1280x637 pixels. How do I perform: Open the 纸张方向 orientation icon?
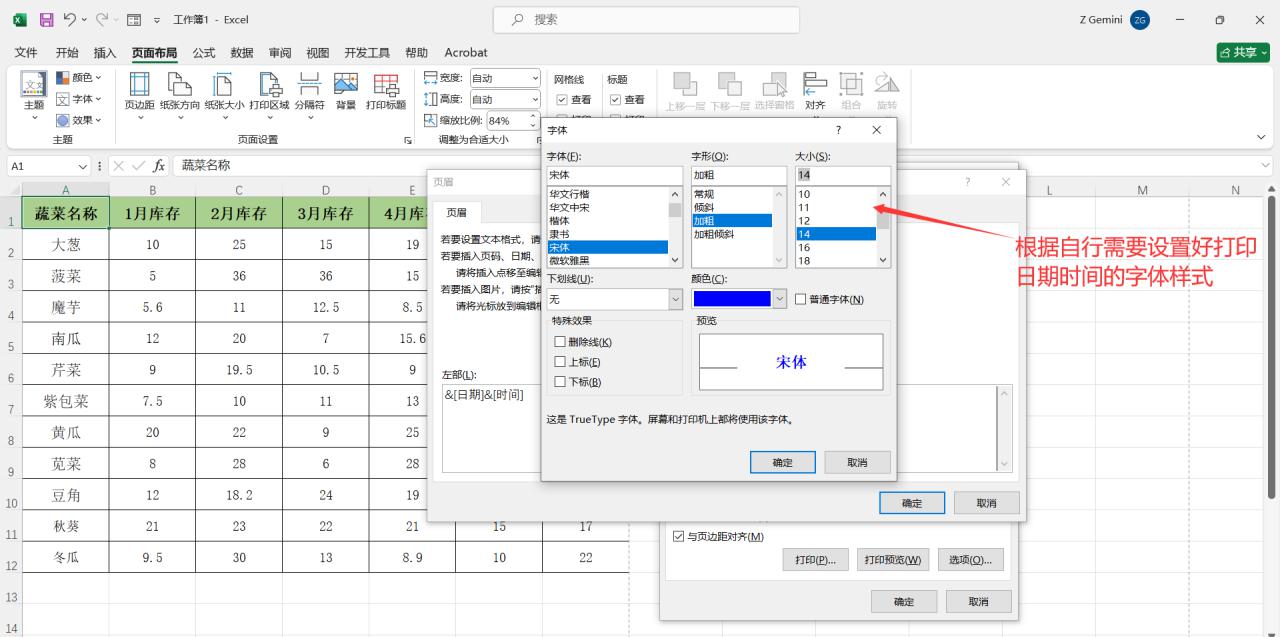click(x=180, y=84)
